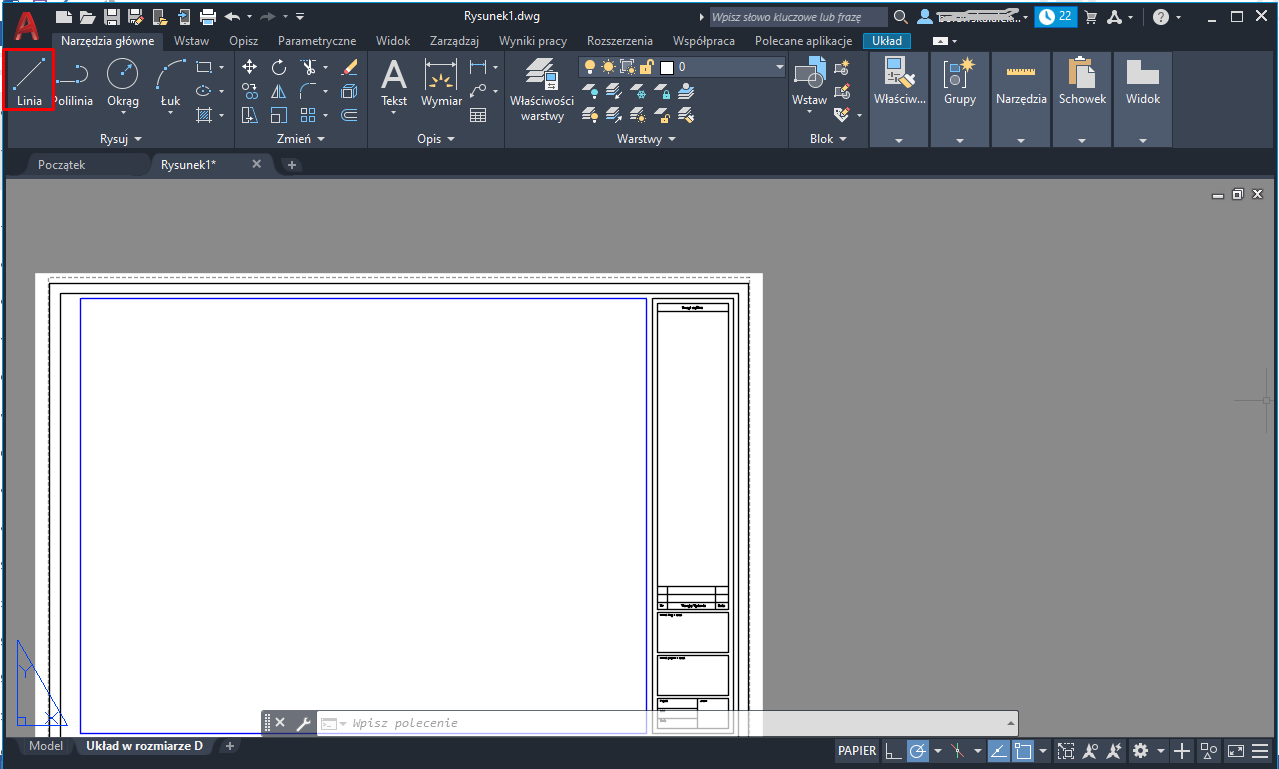Expand the Zmień panel
1279x769 pixels.
(x=300, y=139)
